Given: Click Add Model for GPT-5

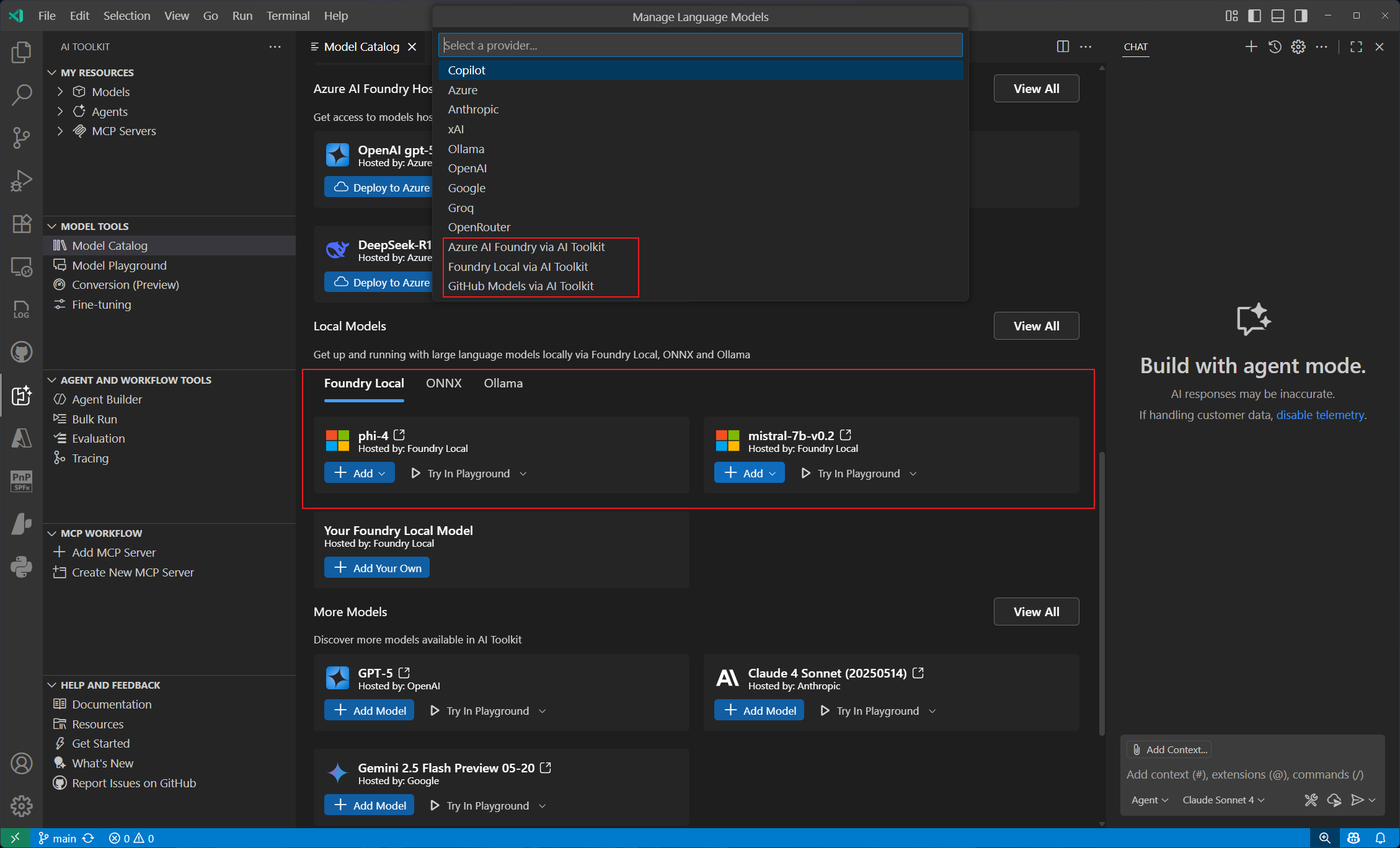Looking at the screenshot, I should coord(370,710).
